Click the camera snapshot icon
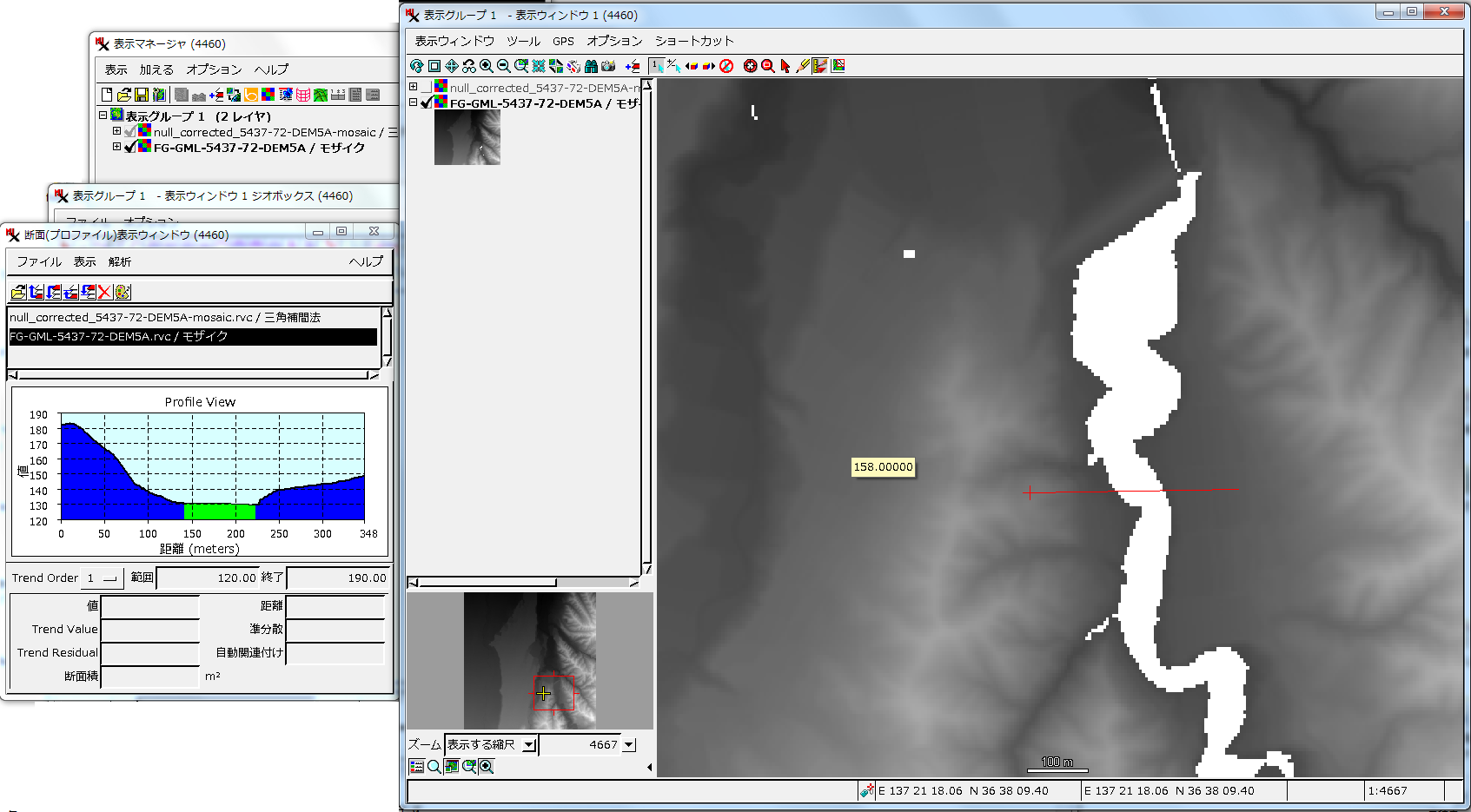 click(607, 66)
